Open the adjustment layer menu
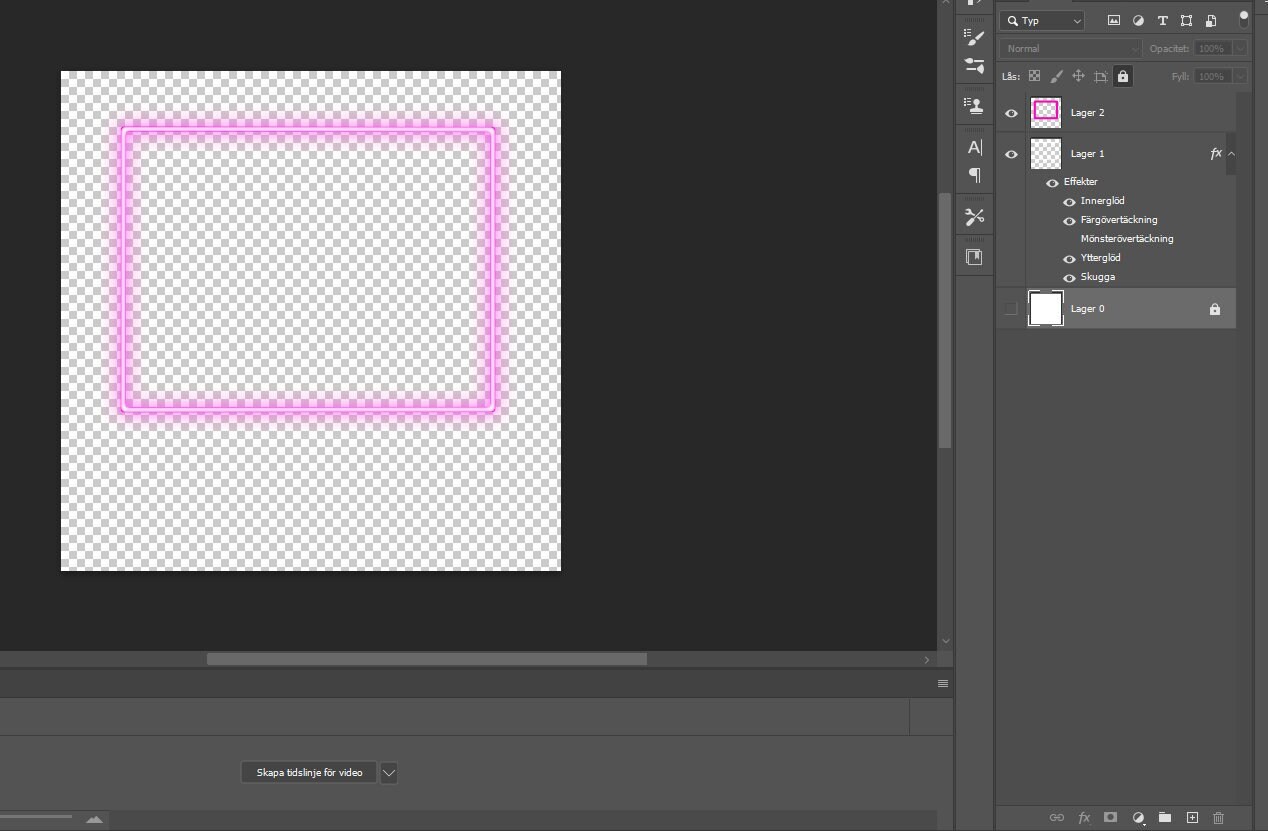This screenshot has height=831, width=1268. pos(1139,818)
